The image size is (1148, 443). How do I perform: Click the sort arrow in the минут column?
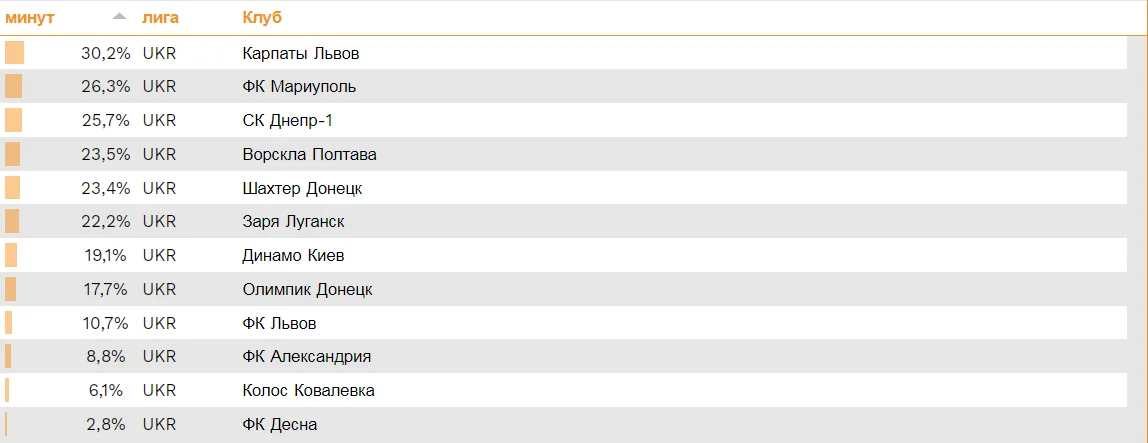click(120, 17)
